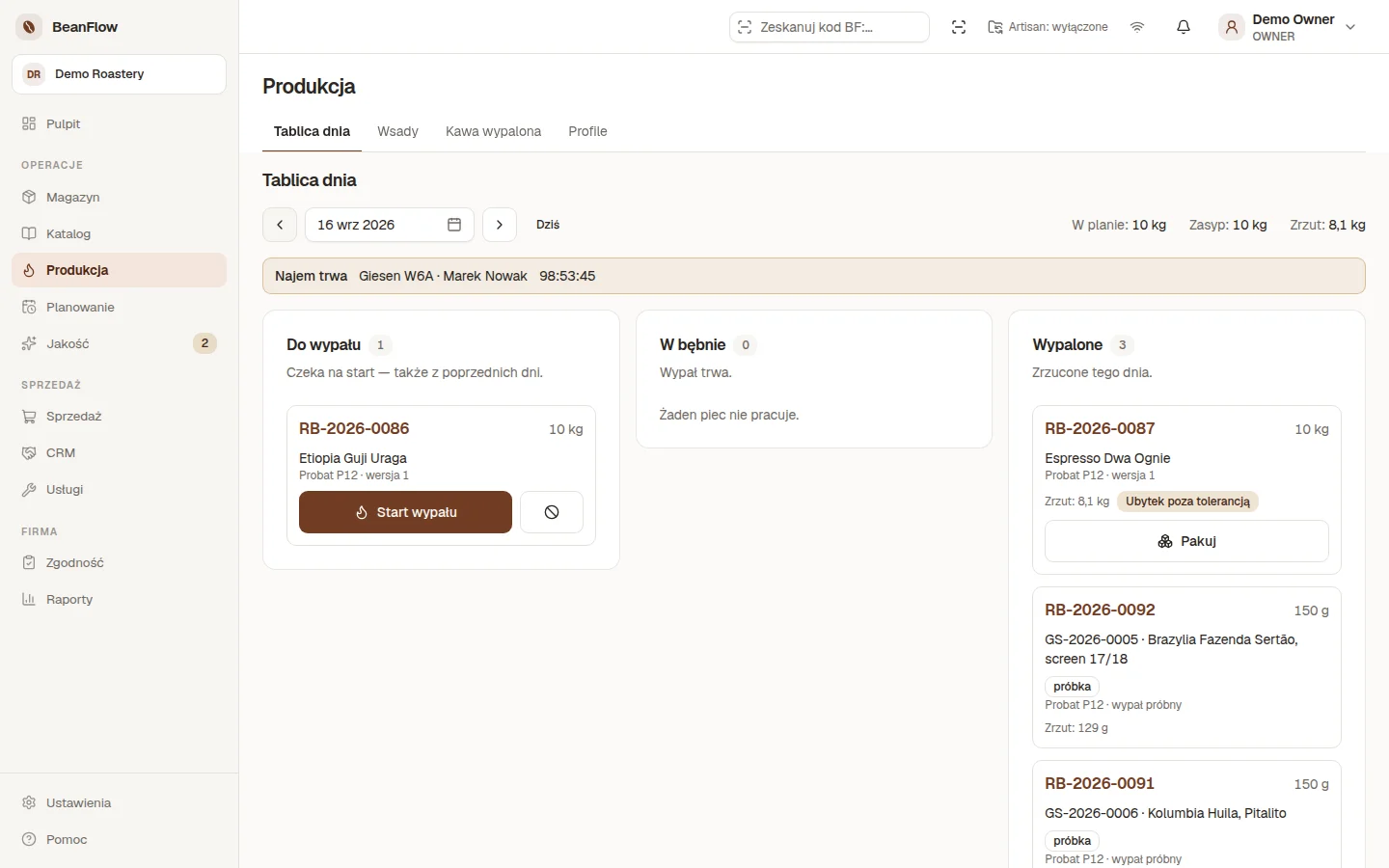The image size is (1389, 868).
Task: Open Jakość sparkle icon in sidebar
Action: point(29,343)
